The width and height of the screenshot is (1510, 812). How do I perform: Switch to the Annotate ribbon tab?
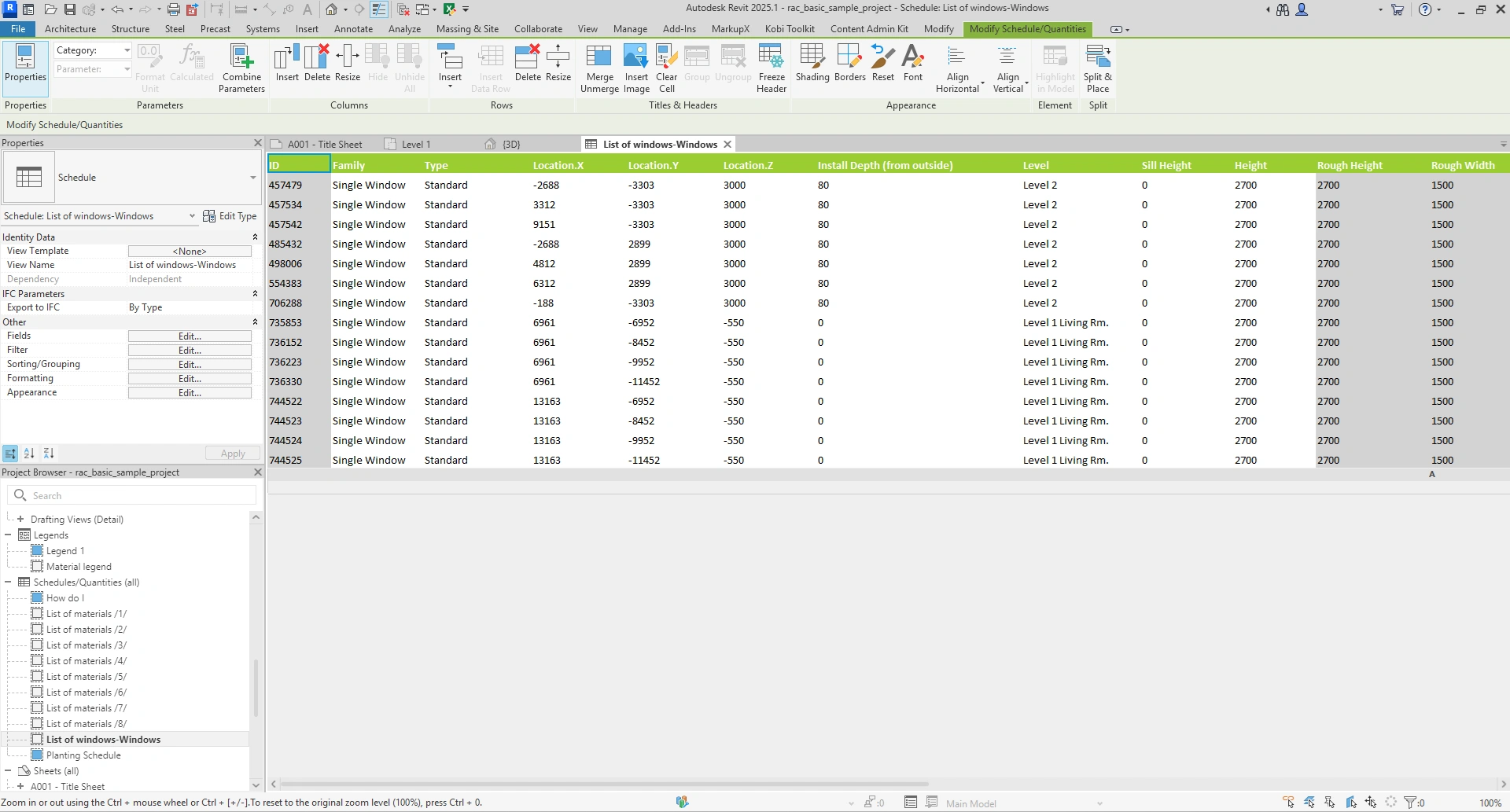pos(354,29)
